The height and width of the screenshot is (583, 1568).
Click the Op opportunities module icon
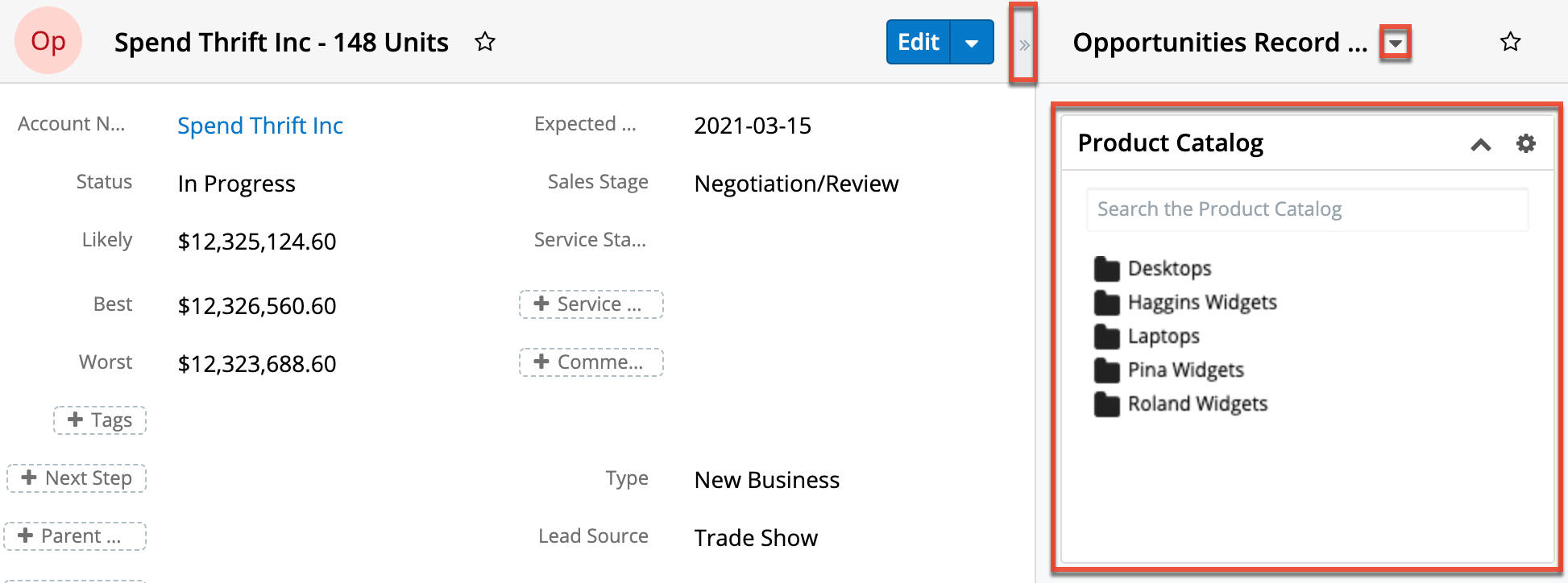[x=48, y=41]
